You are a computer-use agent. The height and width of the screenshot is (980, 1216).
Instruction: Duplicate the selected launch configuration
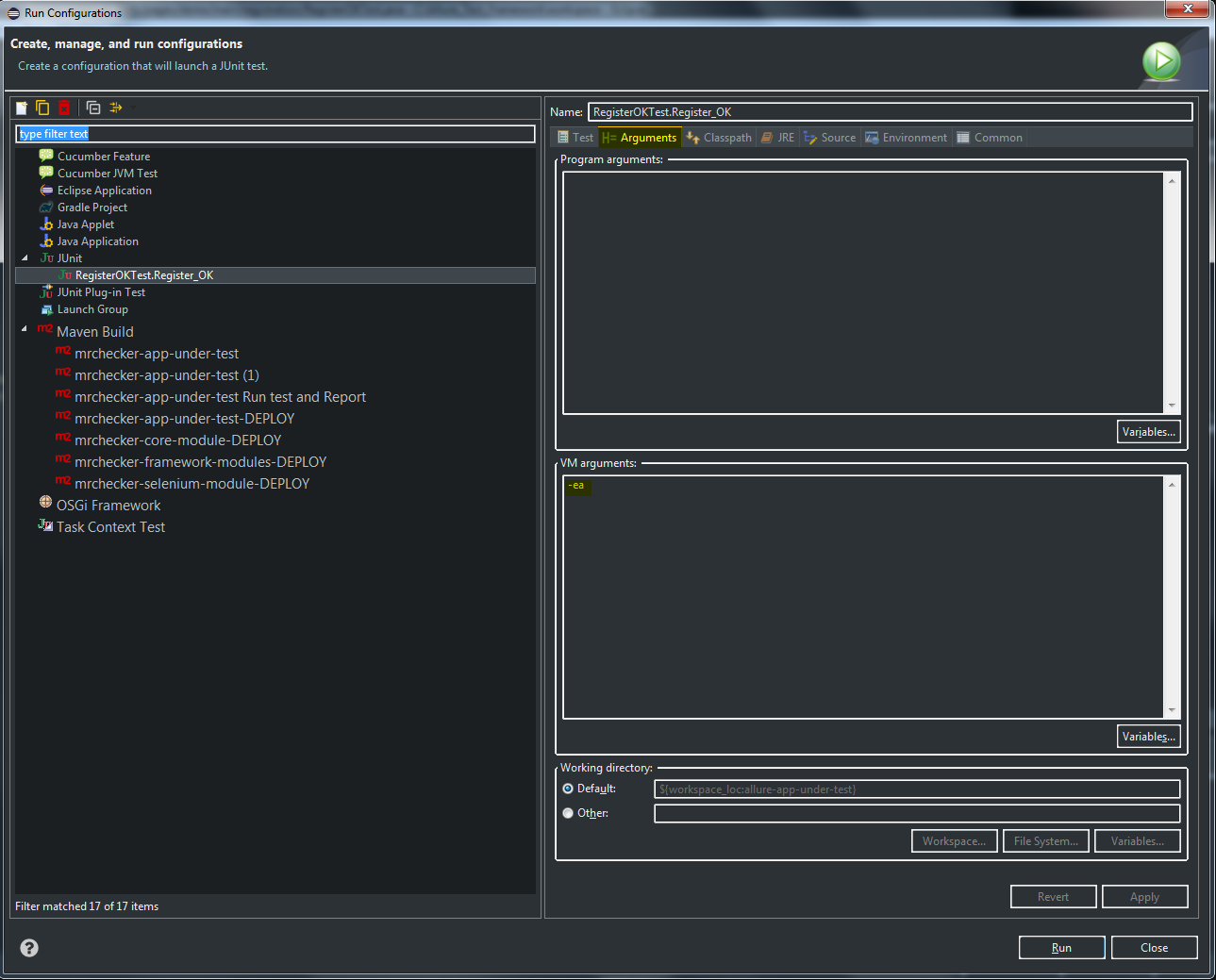(x=42, y=108)
